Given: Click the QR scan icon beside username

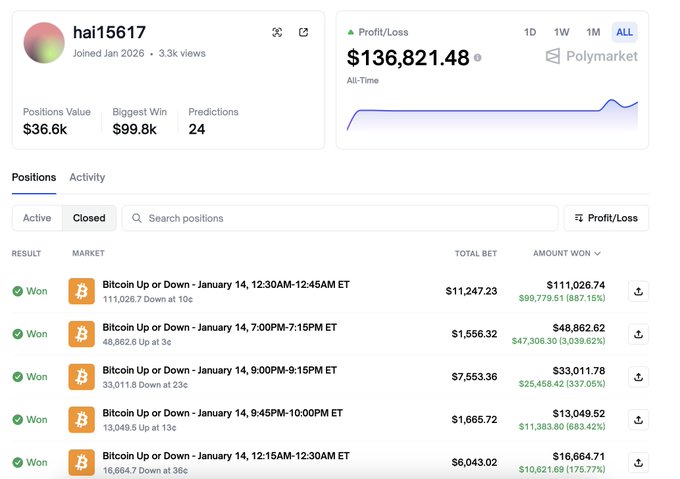Looking at the screenshot, I should tap(277, 32).
